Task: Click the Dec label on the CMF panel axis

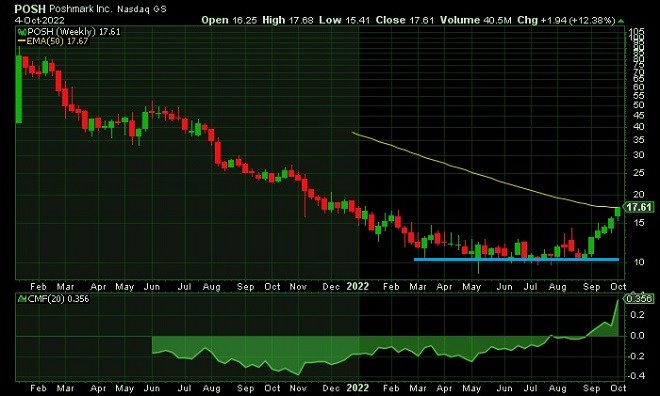Action: (331, 388)
